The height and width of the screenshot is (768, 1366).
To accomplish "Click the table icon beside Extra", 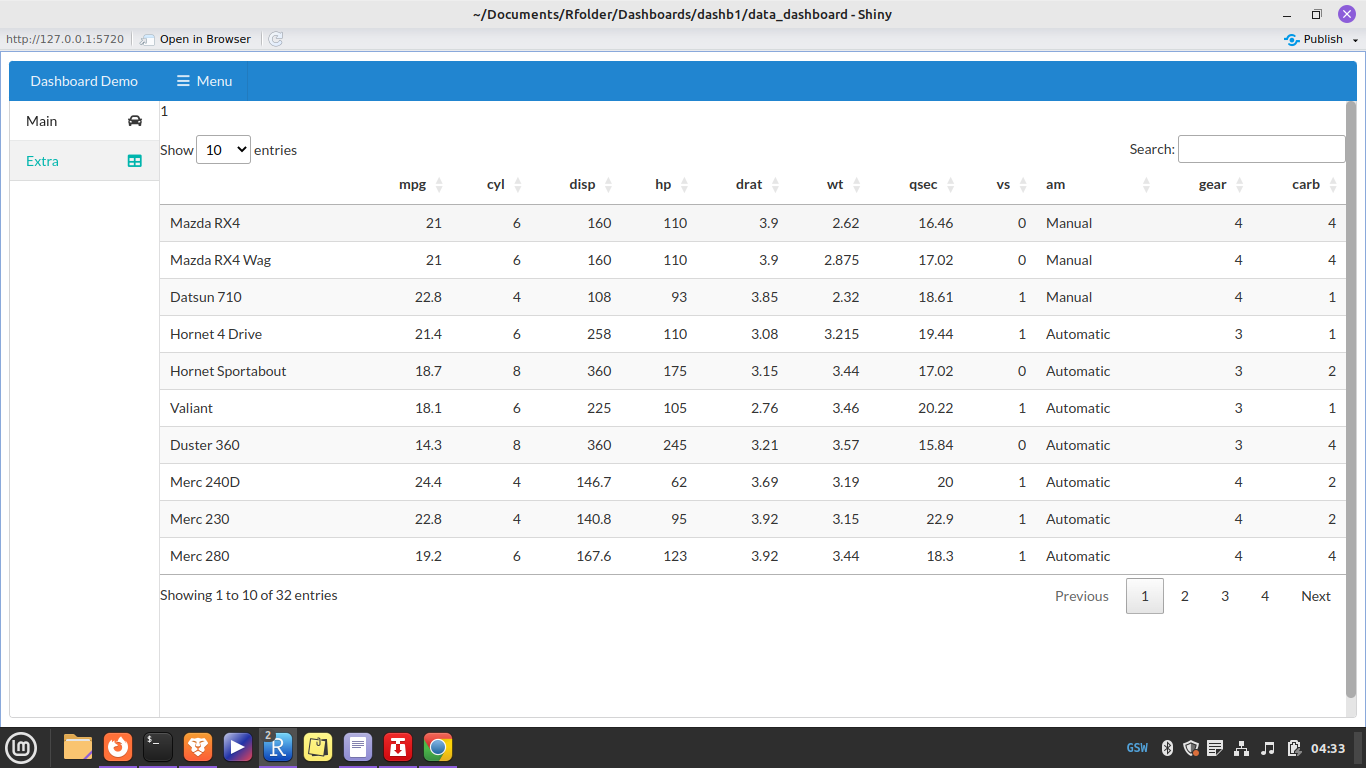I will (x=134, y=160).
